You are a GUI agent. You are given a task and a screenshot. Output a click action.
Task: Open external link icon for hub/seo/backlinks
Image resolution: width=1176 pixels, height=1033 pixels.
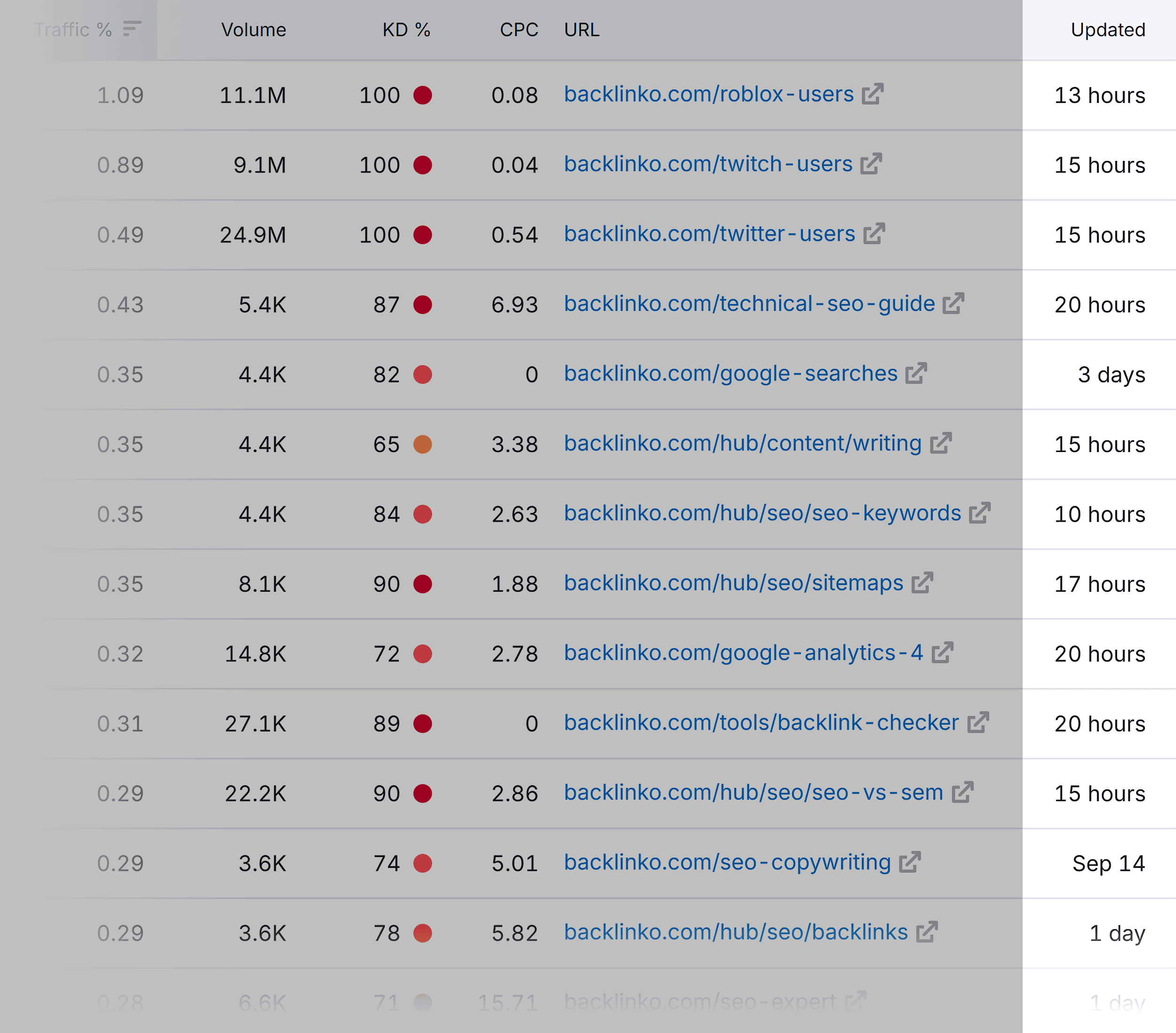point(927,932)
